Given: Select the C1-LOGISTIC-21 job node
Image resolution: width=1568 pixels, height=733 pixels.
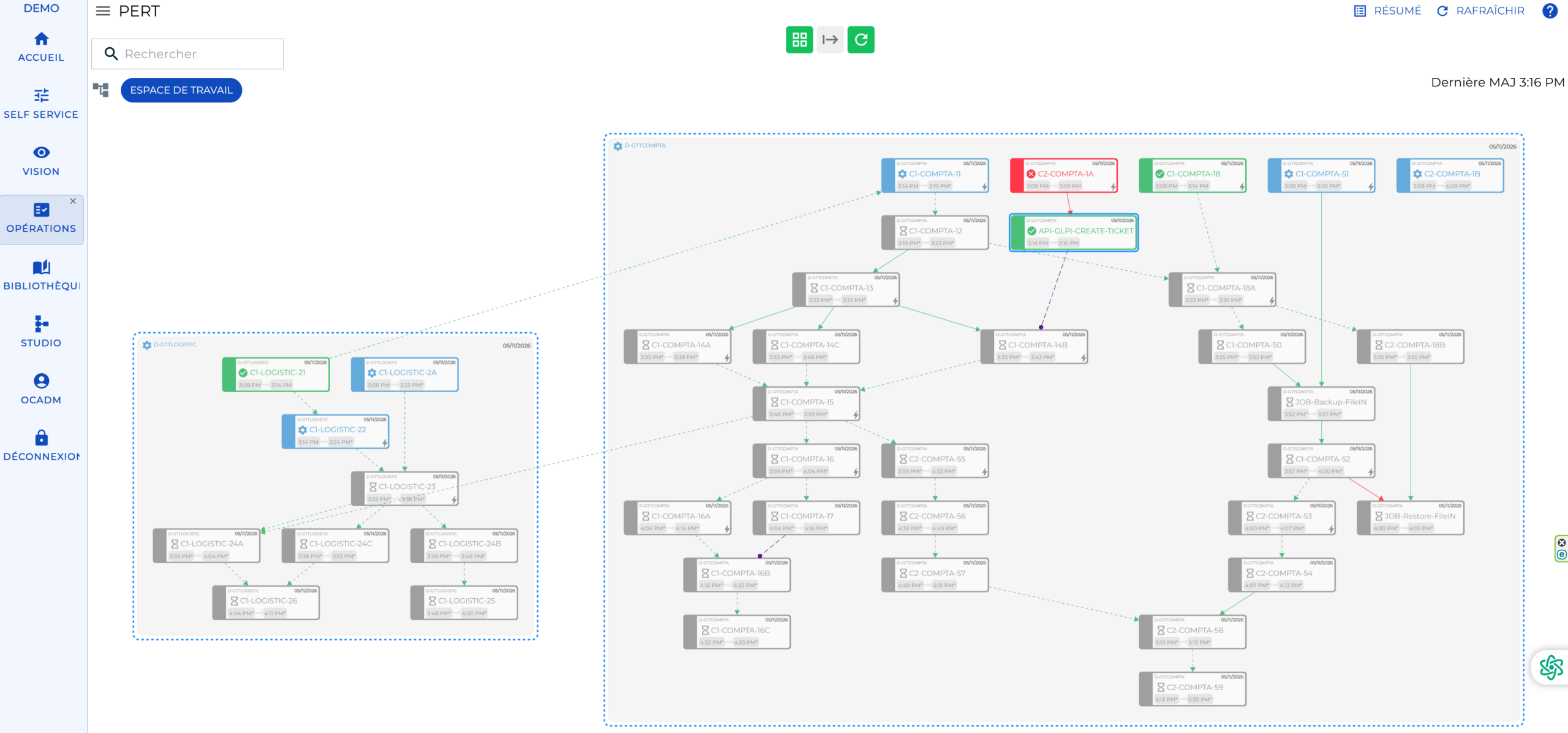Looking at the screenshot, I should coord(276,374).
